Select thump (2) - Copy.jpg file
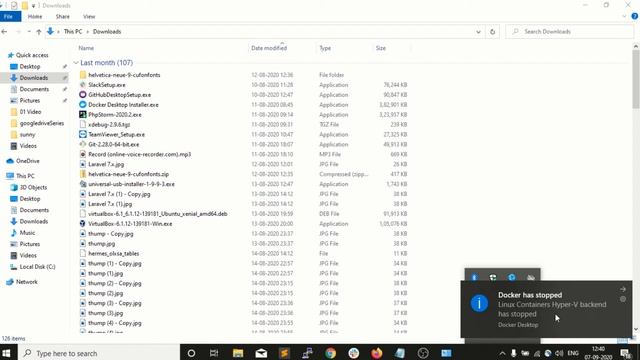 pyautogui.click(x=115, y=283)
